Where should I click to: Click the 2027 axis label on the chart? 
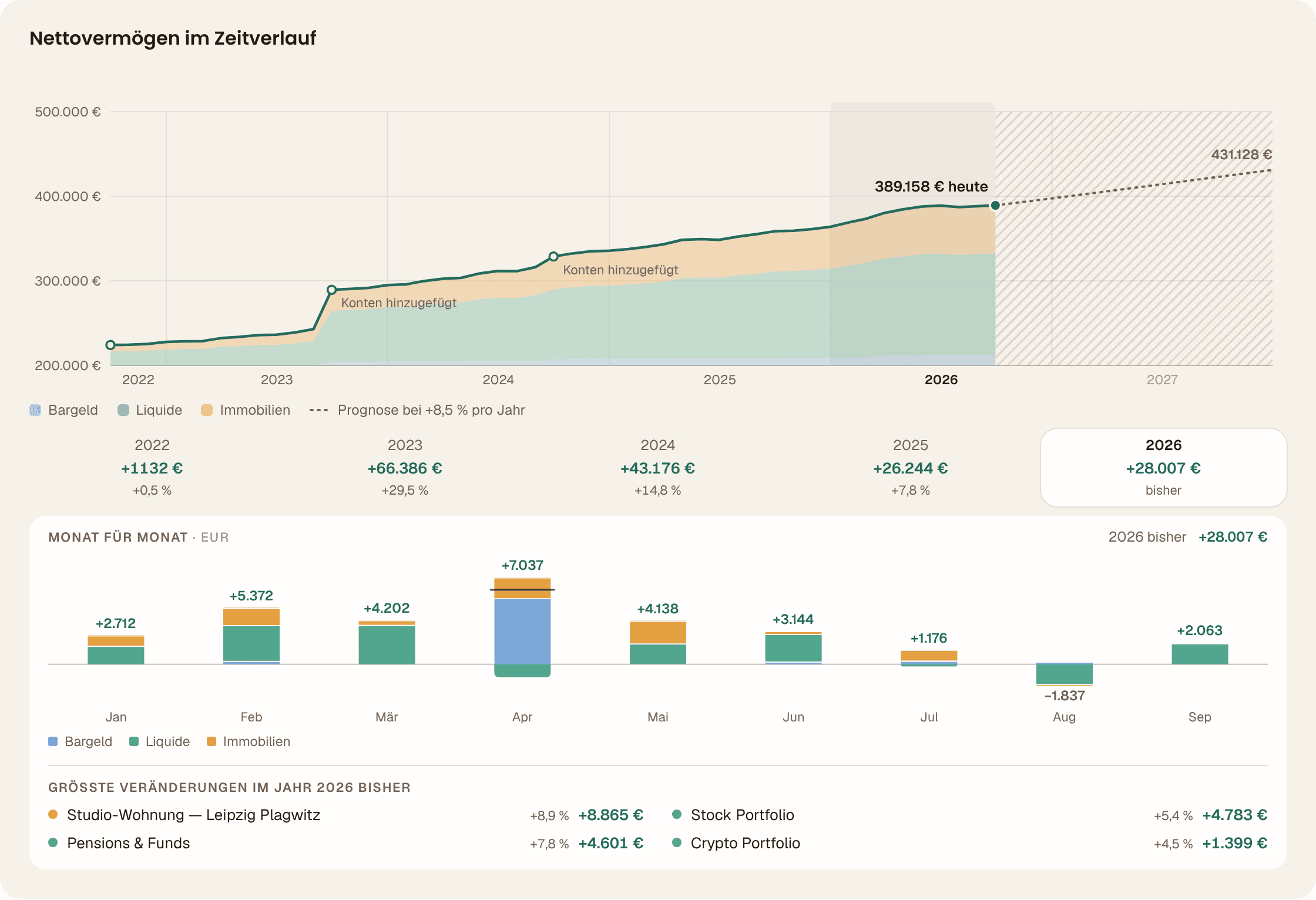1162,380
